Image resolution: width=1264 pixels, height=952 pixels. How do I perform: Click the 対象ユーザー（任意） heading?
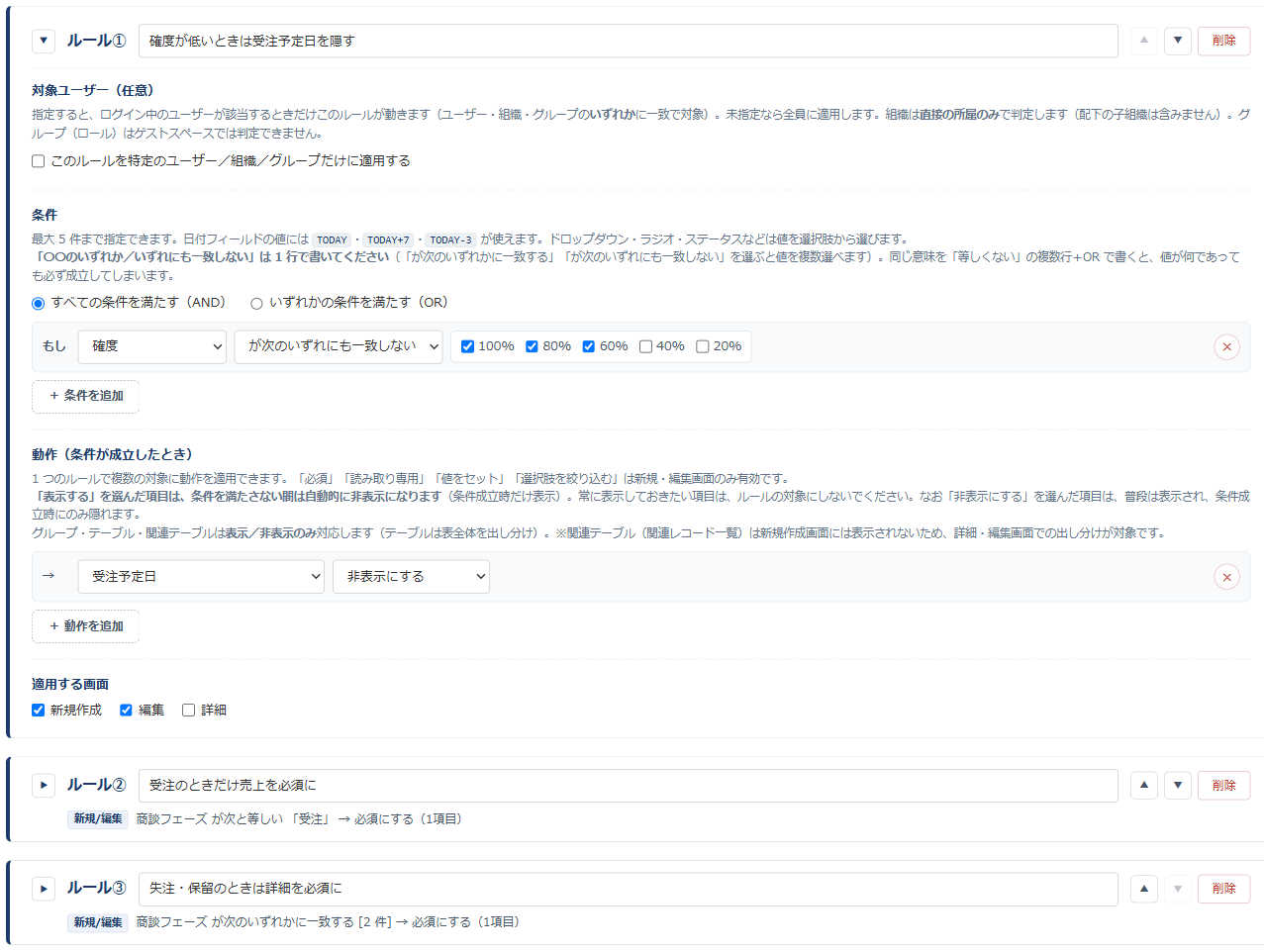click(x=93, y=90)
